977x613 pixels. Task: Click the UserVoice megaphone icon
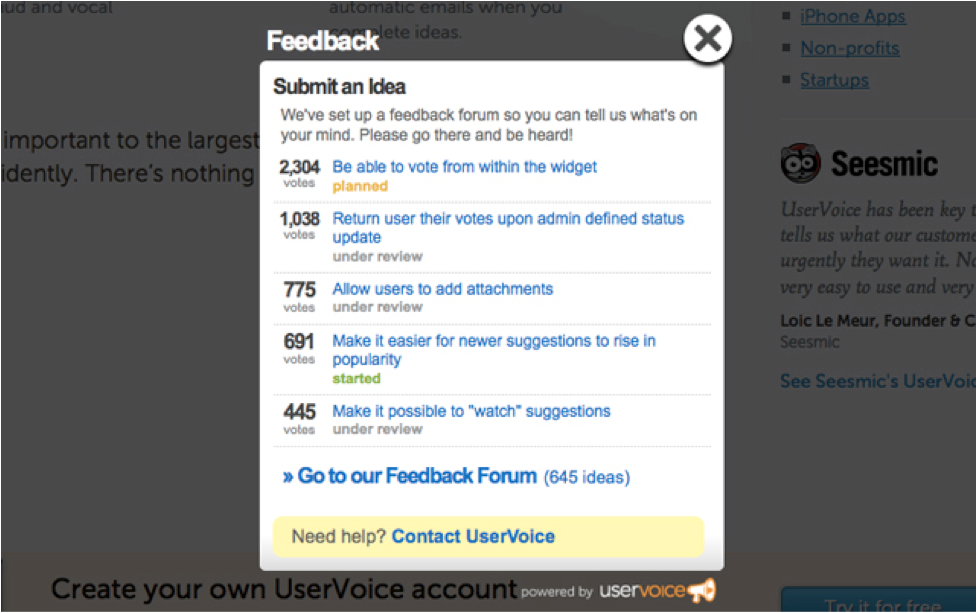click(702, 590)
